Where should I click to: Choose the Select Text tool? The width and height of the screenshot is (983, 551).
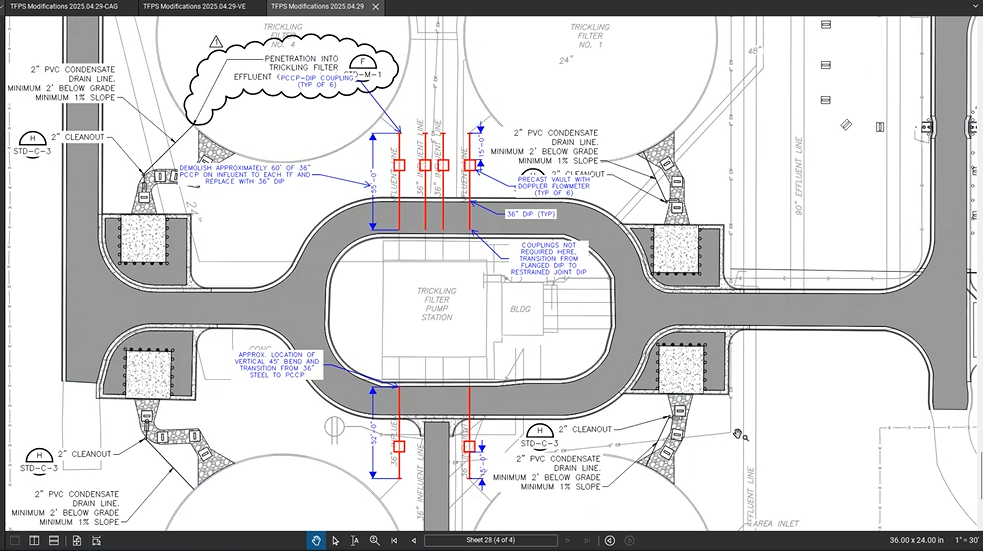click(354, 541)
